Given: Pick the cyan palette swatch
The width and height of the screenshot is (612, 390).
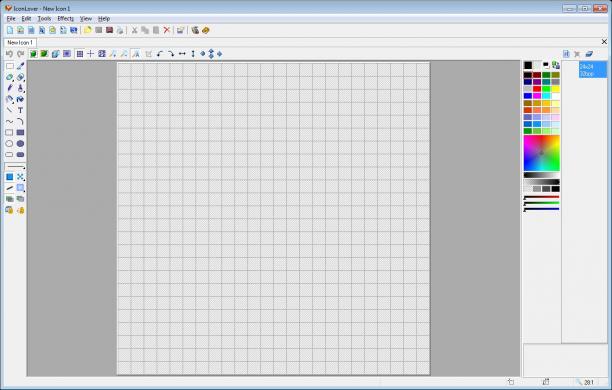Looking at the screenshot, I should pos(546,96).
